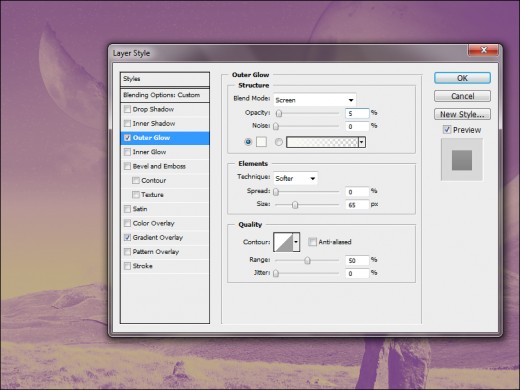The image size is (520, 390).
Task: Click the Cancel button
Action: (x=462, y=96)
